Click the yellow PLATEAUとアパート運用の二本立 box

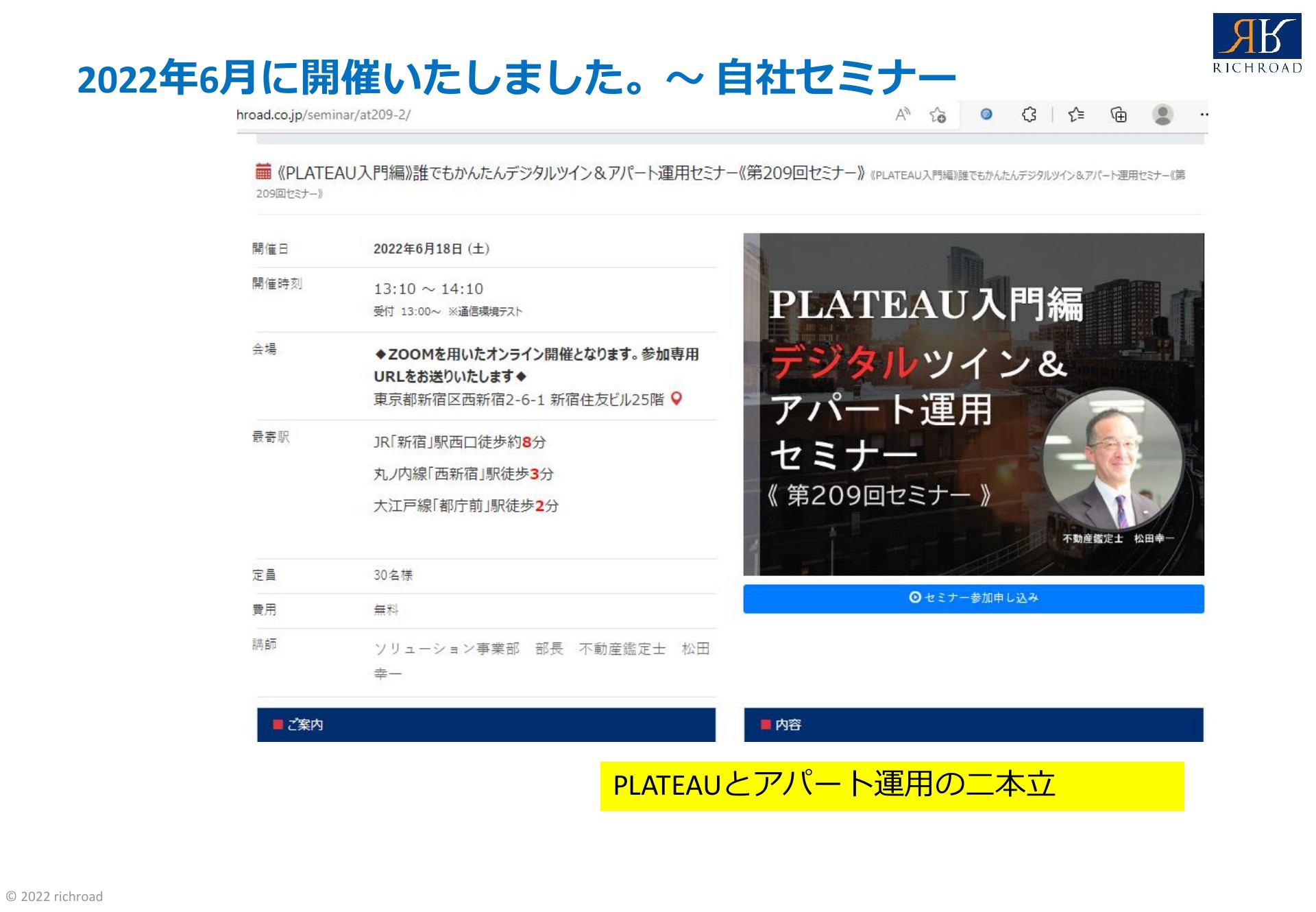892,786
